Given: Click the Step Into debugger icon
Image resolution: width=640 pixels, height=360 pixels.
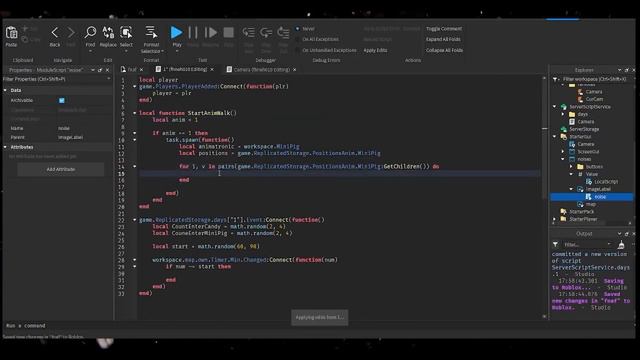Looking at the screenshot, I should [248, 32].
